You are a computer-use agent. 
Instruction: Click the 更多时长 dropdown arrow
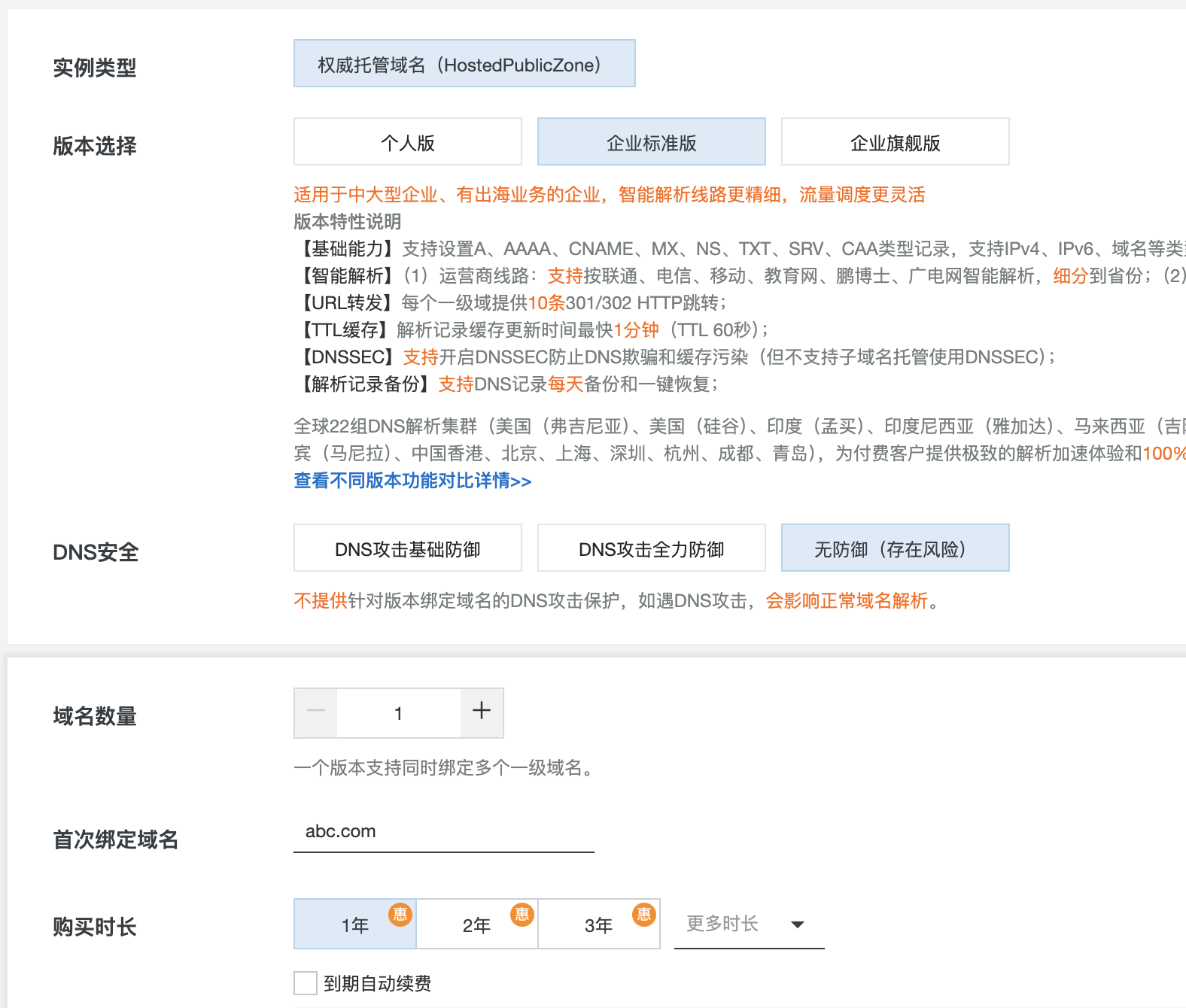point(798,925)
